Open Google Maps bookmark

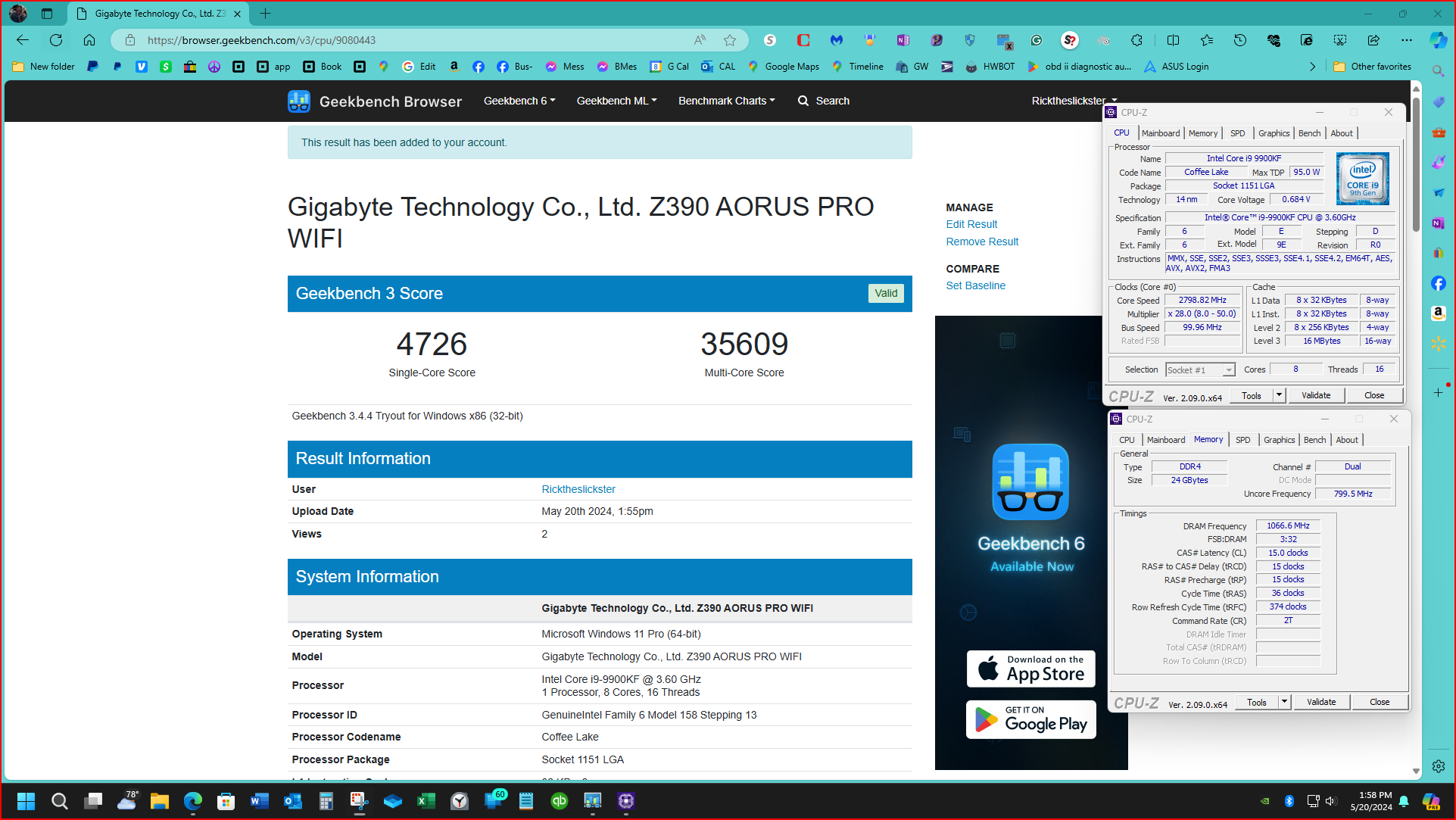783,67
